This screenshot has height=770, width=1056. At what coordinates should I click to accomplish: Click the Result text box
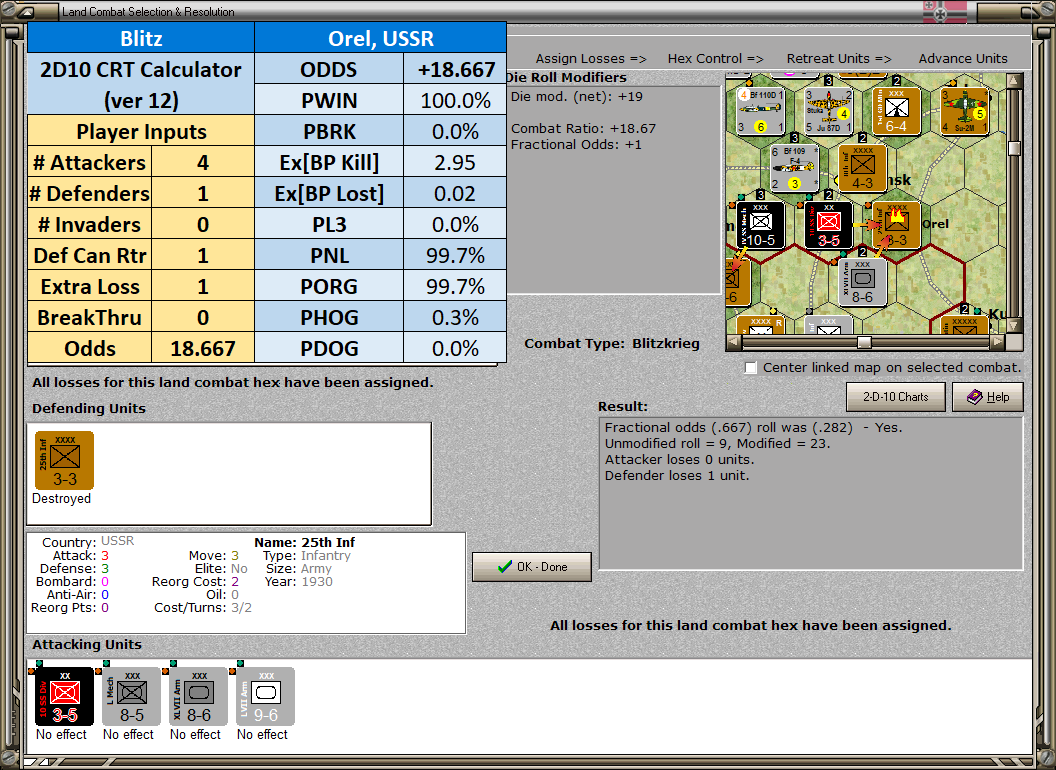811,493
